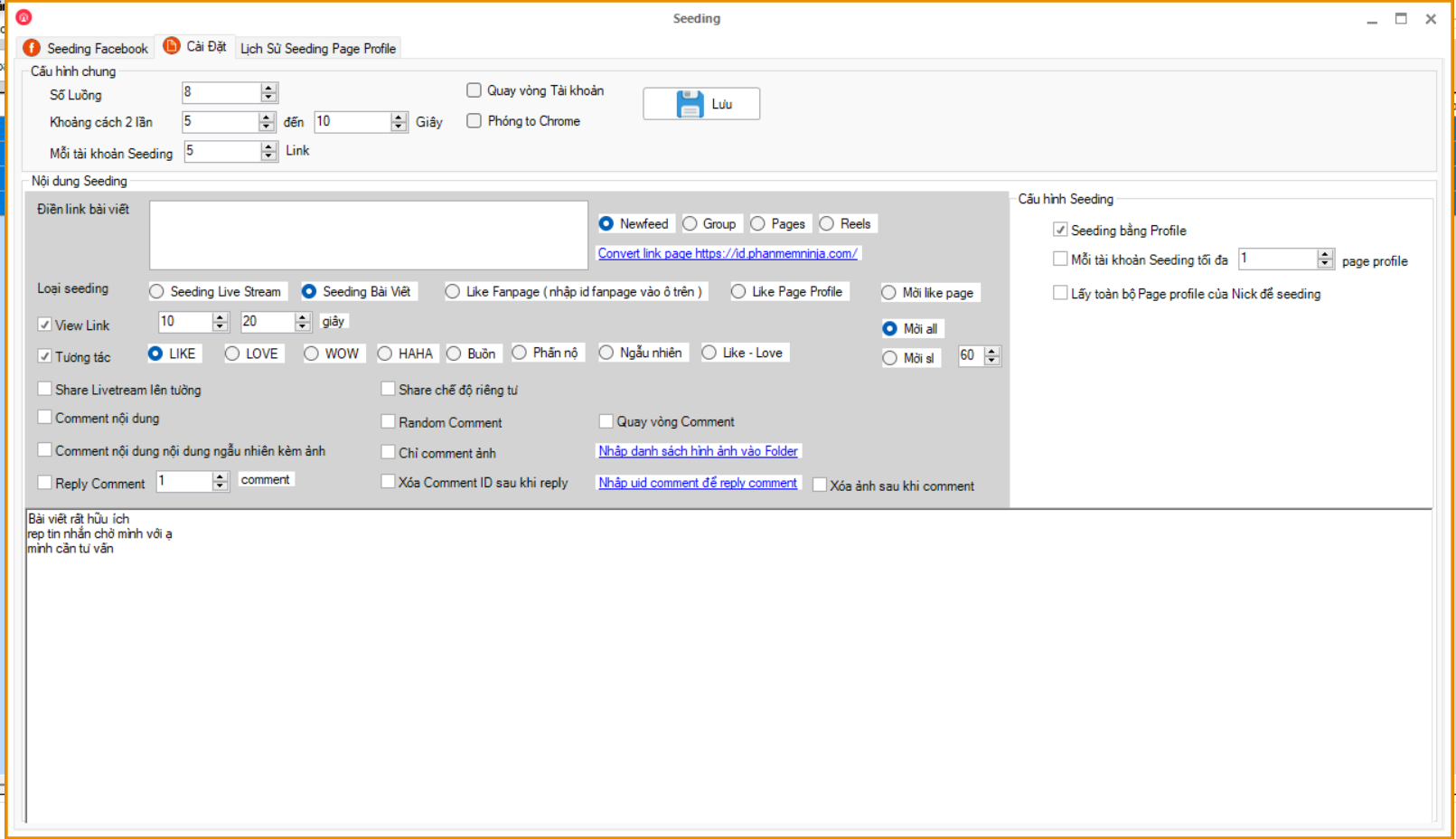Click the Điền link bài viết text box
1456x839 pixels.
click(368, 235)
